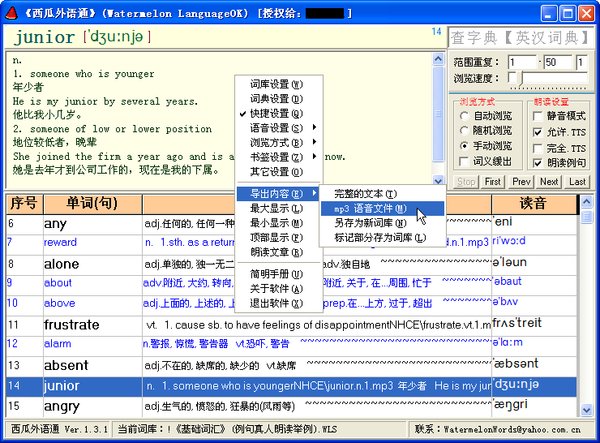Select 随机浏览 browsing mode

[x=464, y=131]
